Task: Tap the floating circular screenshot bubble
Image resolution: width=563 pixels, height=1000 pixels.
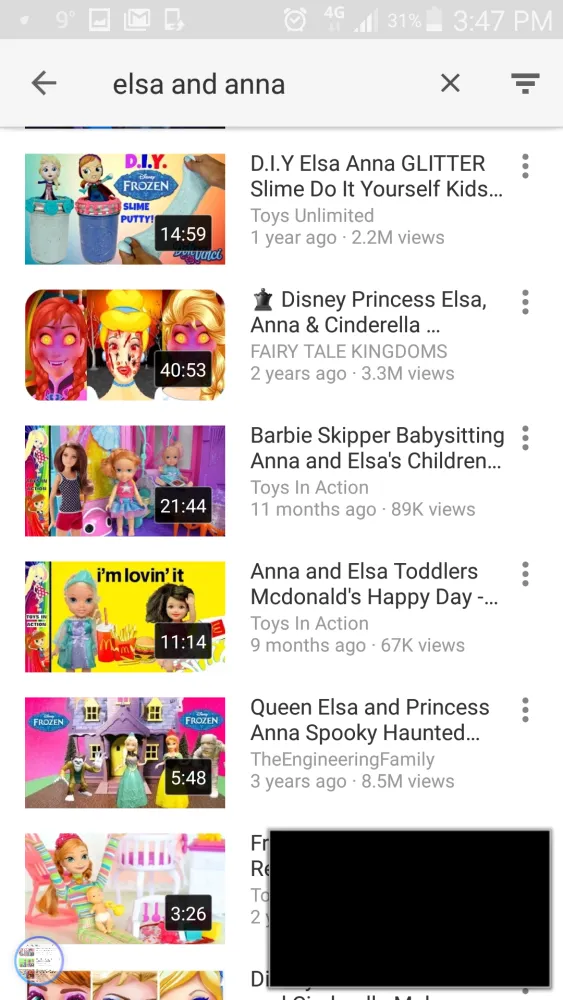Action: coord(39,960)
